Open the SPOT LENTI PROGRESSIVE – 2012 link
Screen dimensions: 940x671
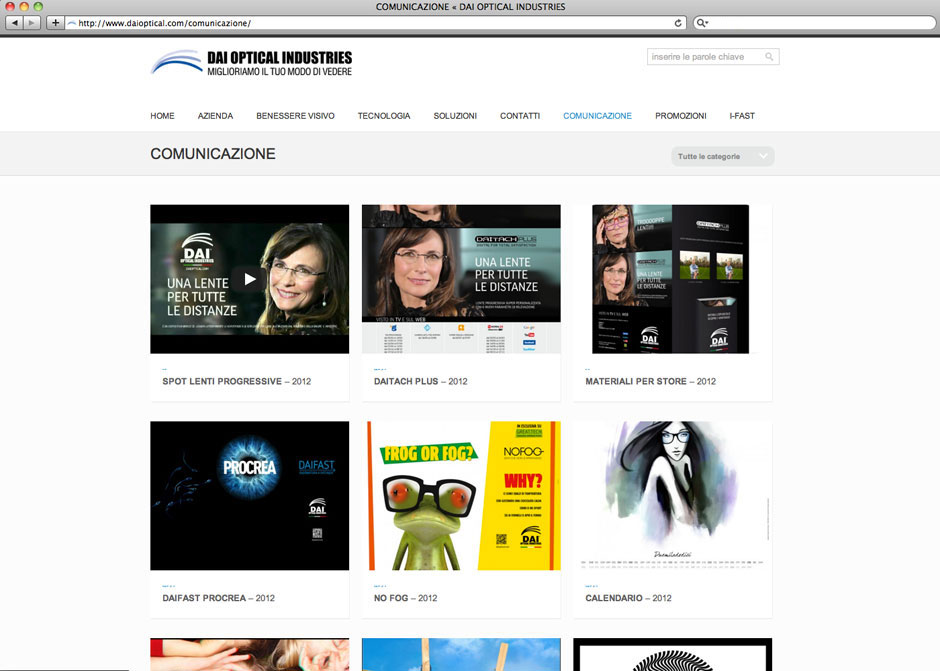click(x=237, y=381)
